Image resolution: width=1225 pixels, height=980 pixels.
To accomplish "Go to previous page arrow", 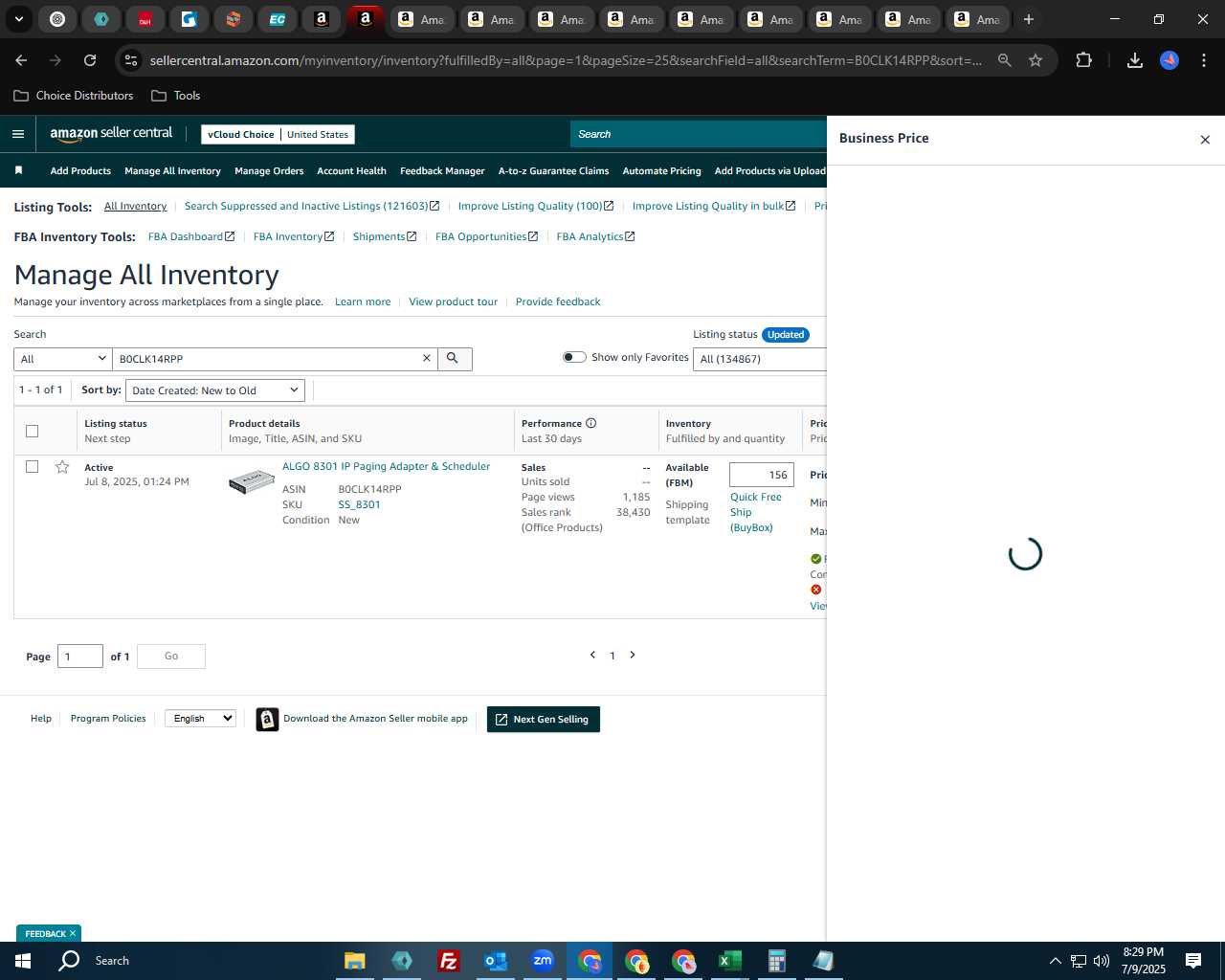I will pyautogui.click(x=592, y=655).
